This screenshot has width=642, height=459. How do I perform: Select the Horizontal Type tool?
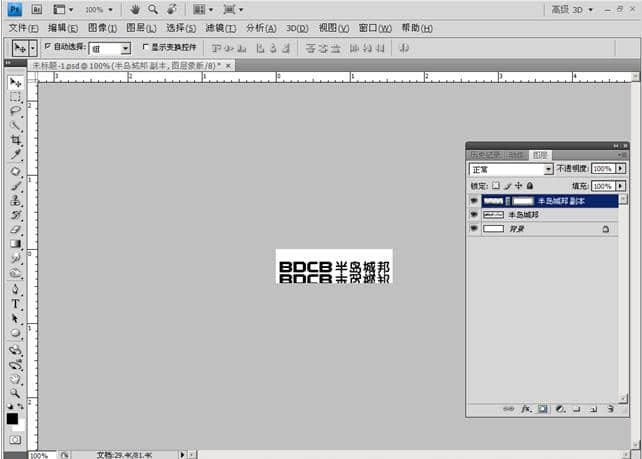[16, 303]
